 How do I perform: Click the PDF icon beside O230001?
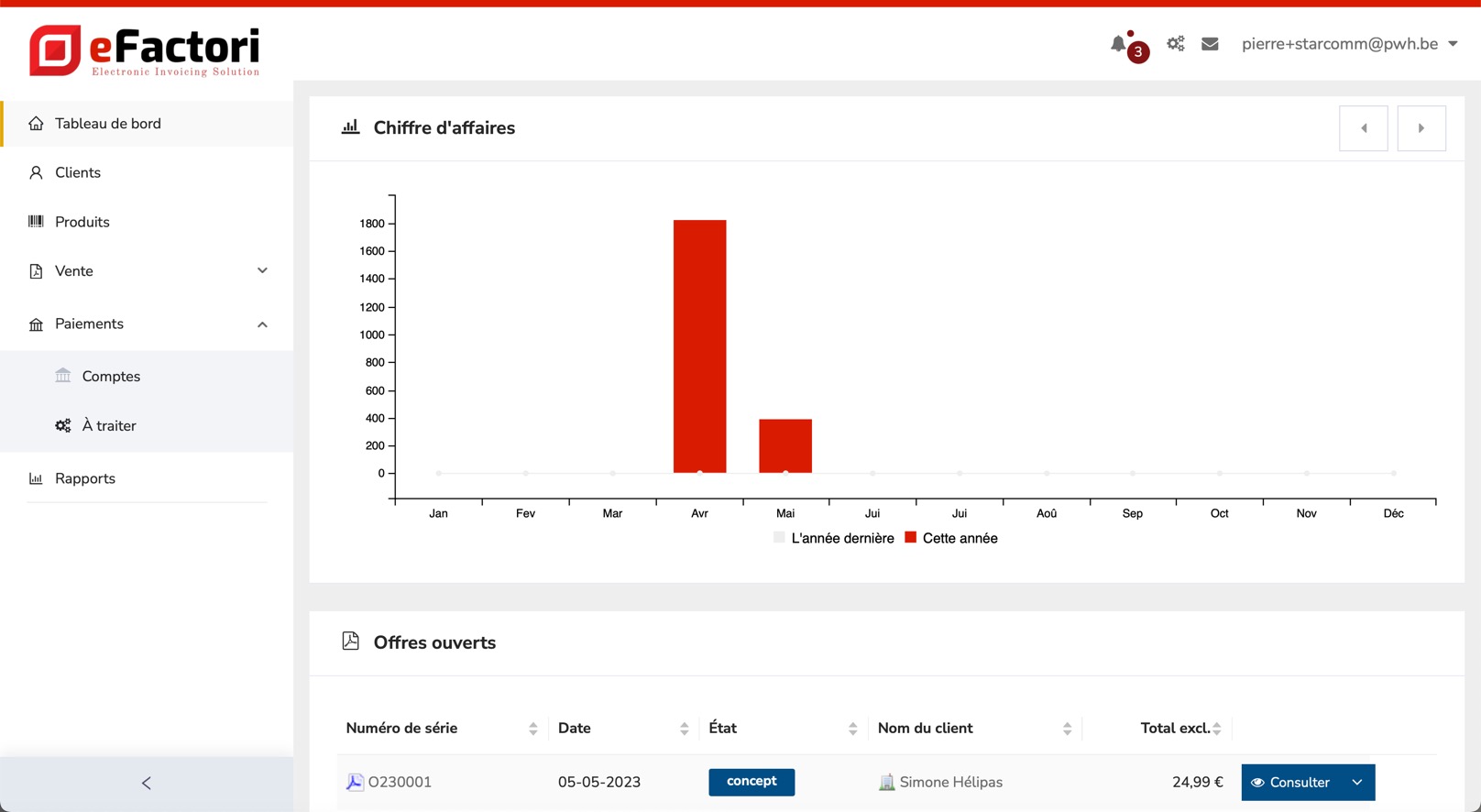[355, 782]
